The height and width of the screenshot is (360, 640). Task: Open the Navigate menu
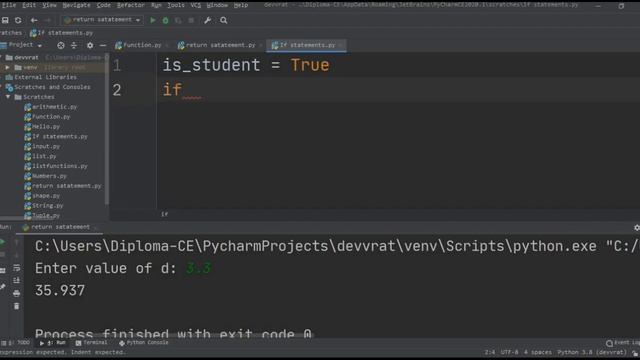pos(76,5)
